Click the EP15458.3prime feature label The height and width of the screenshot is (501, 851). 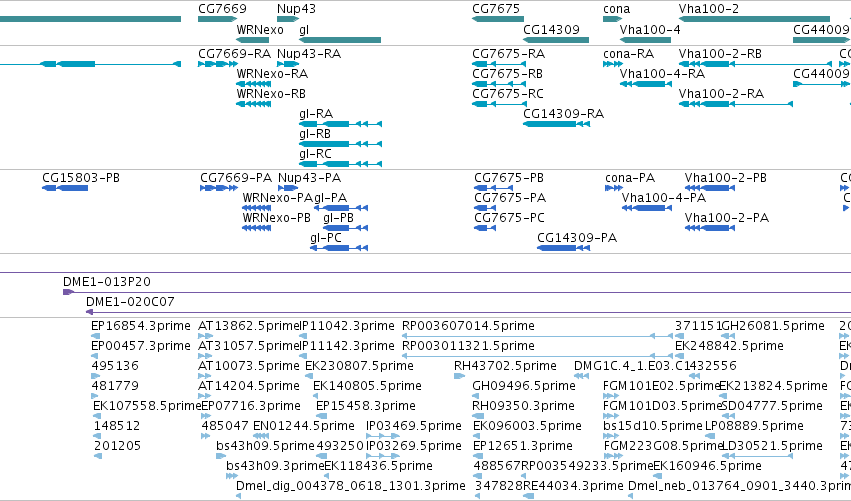click(x=366, y=407)
